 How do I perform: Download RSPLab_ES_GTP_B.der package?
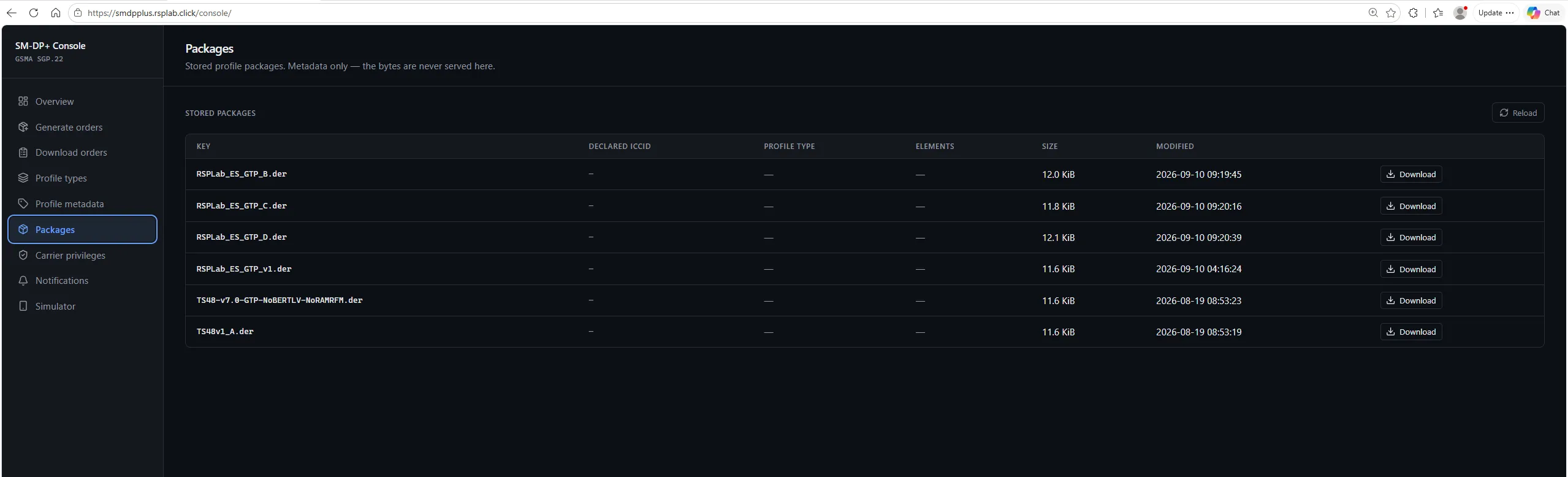pyautogui.click(x=1411, y=174)
